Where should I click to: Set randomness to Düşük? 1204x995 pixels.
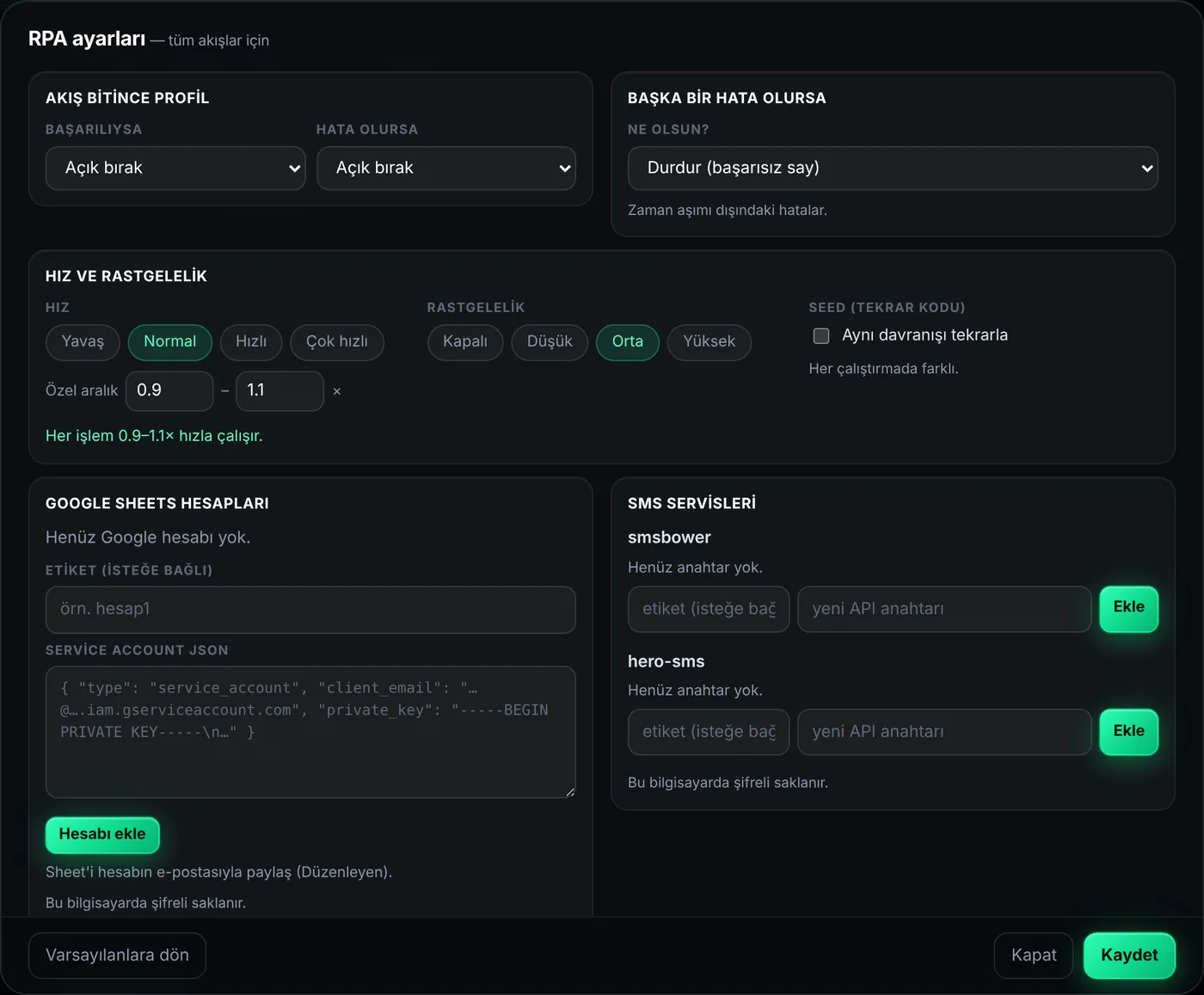550,341
